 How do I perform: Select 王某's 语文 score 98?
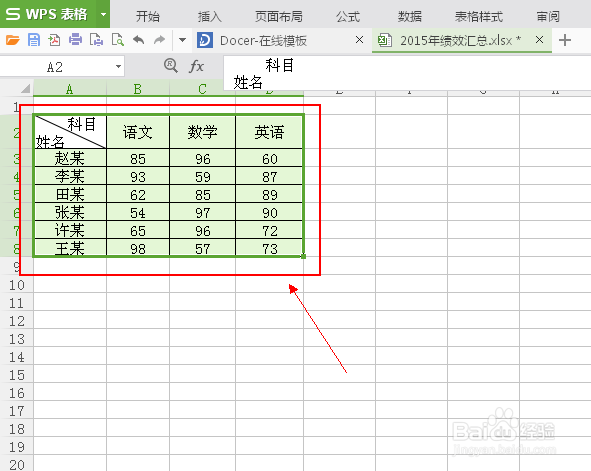tap(138, 248)
